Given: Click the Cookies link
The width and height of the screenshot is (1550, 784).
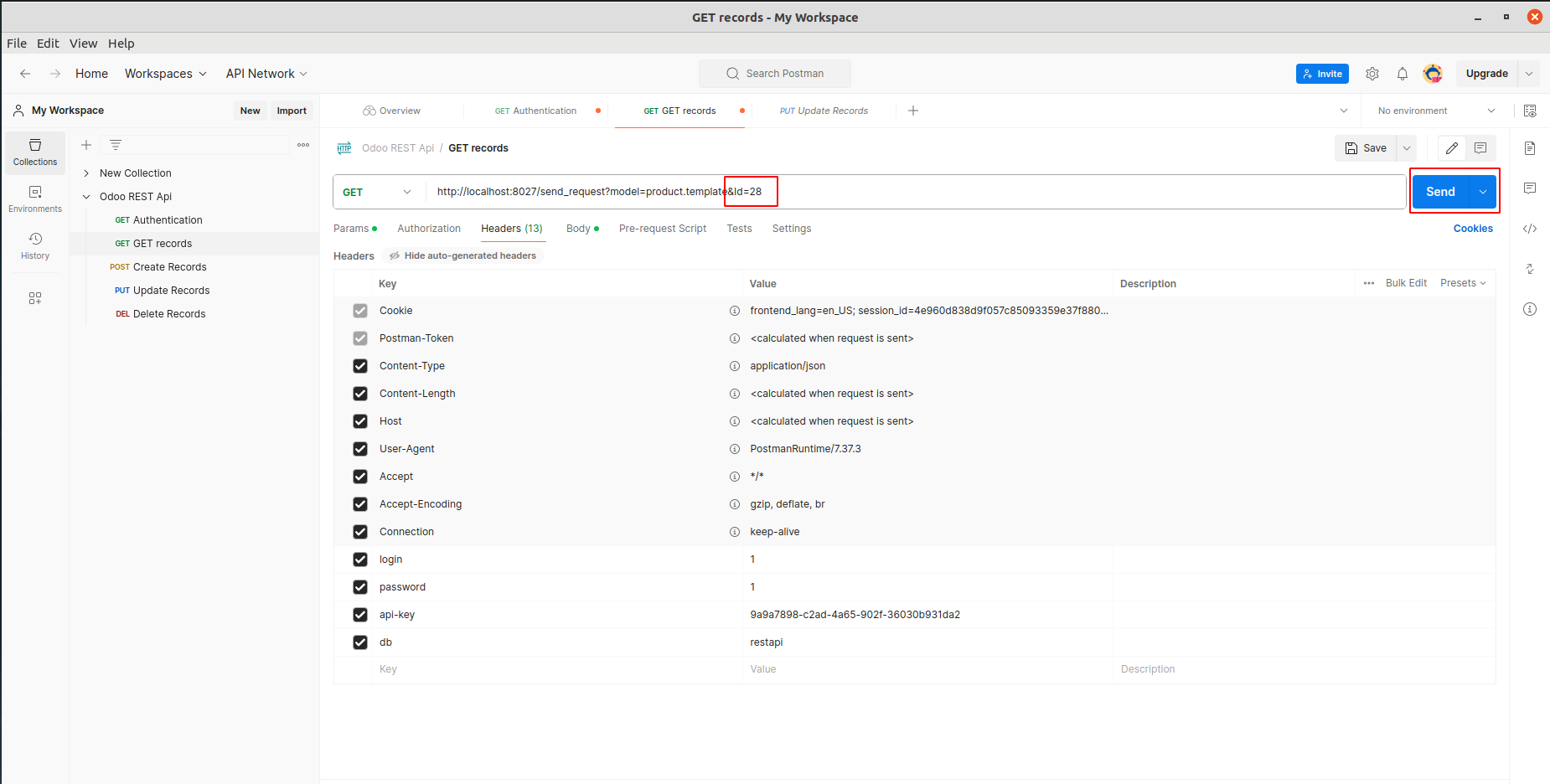Looking at the screenshot, I should (x=1473, y=229).
